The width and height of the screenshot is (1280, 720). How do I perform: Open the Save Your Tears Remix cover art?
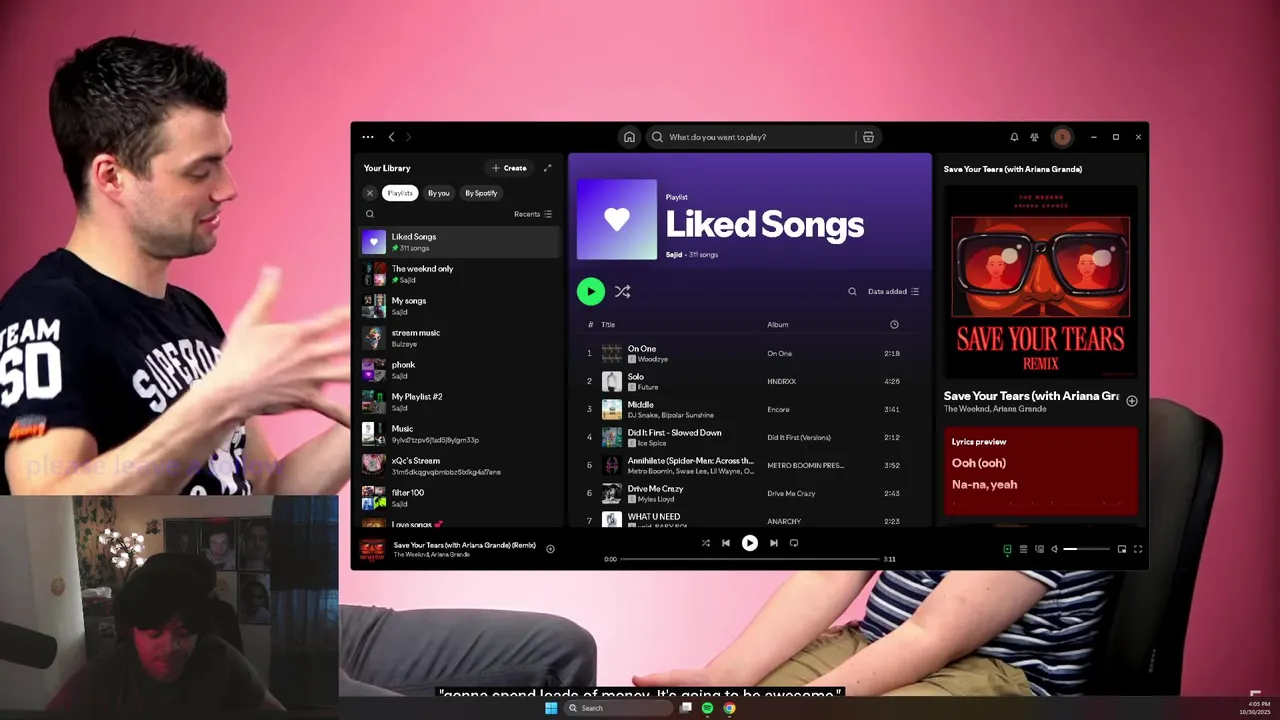tap(1040, 283)
